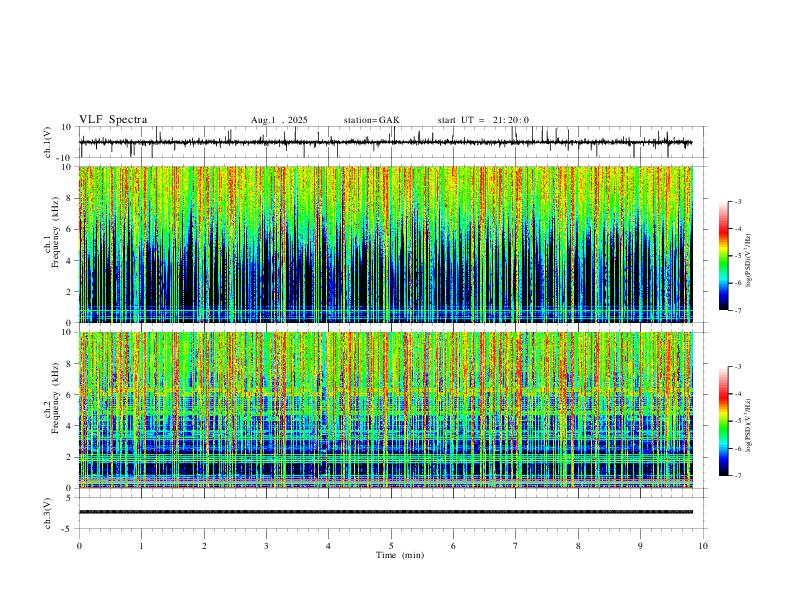Click the time axis tick label '7'
This screenshot has width=792, height=612.
pos(516,546)
